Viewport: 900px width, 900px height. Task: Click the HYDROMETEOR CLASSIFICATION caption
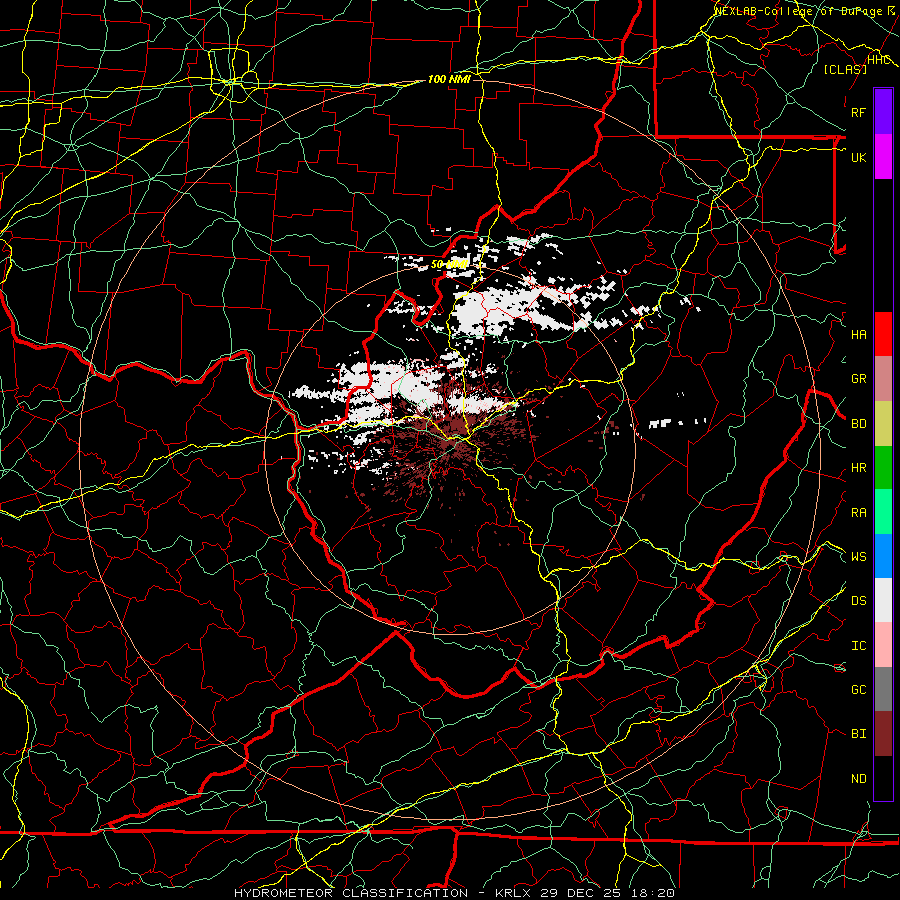pos(350,893)
